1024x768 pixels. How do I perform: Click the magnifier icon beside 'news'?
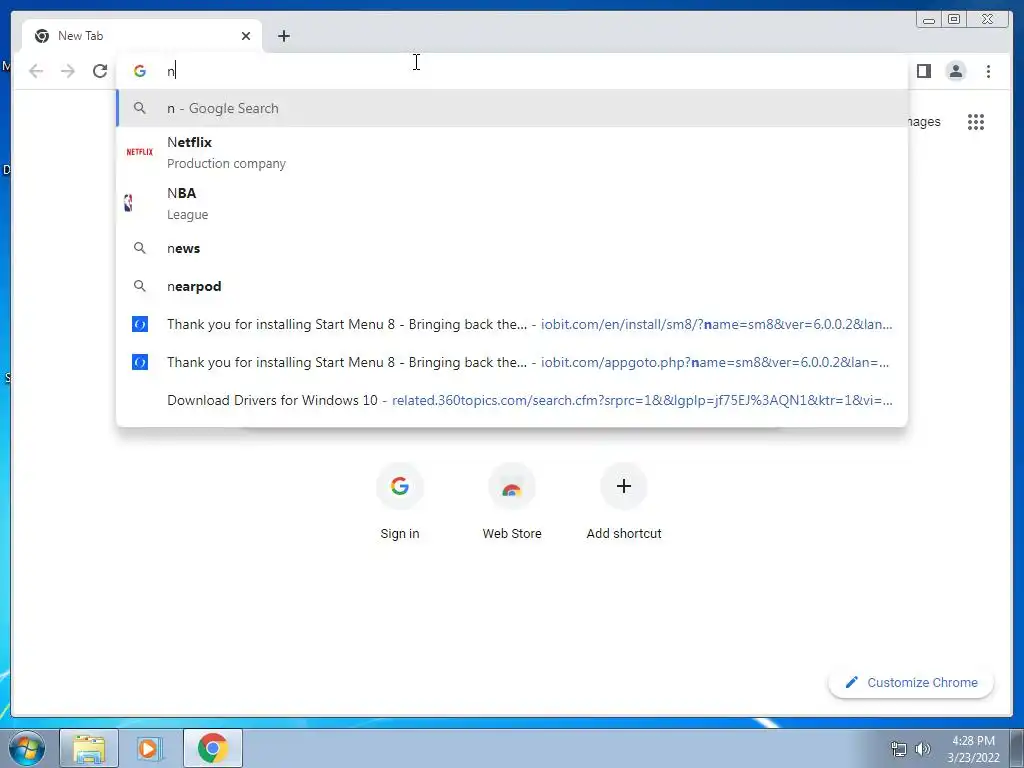[x=140, y=248]
